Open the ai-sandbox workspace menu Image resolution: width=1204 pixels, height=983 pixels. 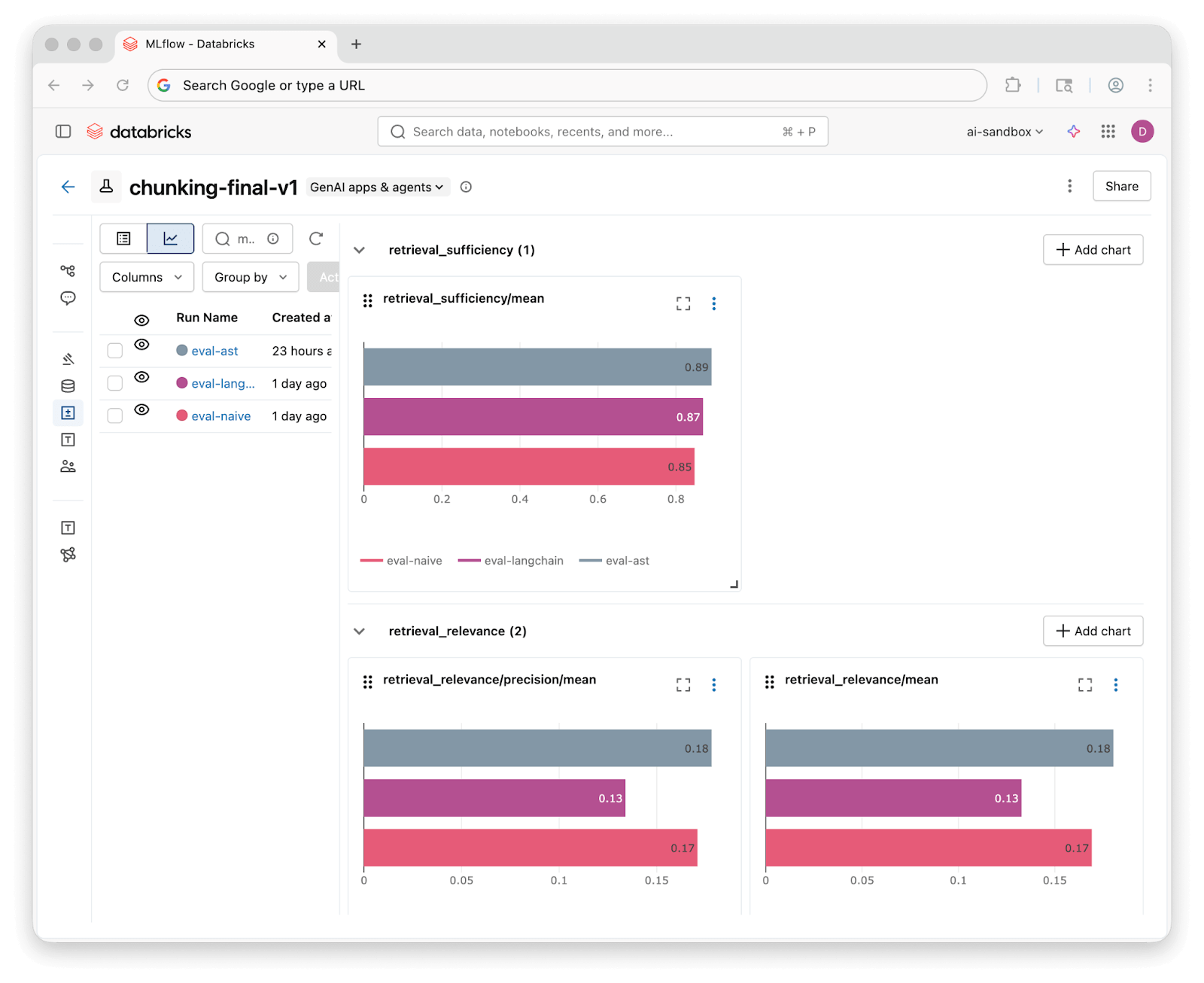1004,132
